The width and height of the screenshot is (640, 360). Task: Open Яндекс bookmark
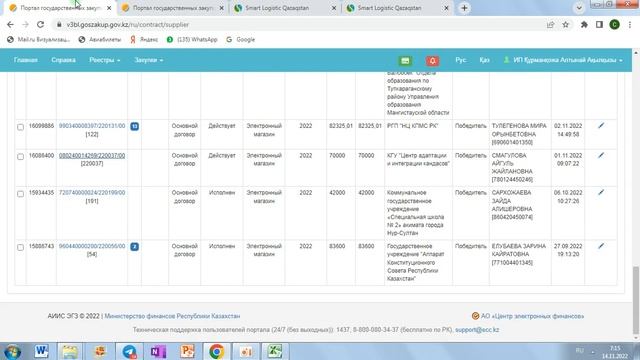coord(144,40)
